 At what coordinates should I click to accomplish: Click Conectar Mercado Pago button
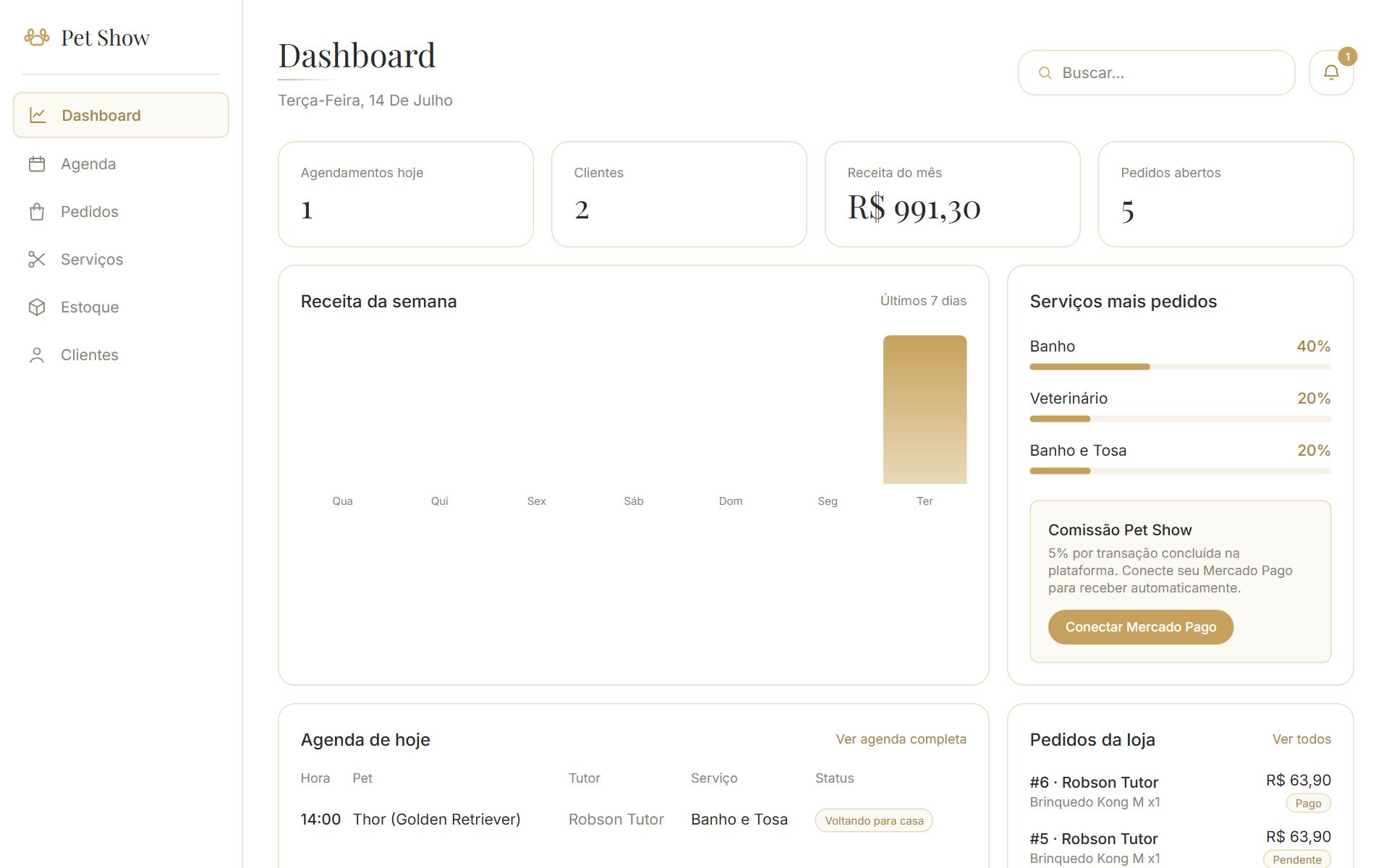[x=1141, y=627]
